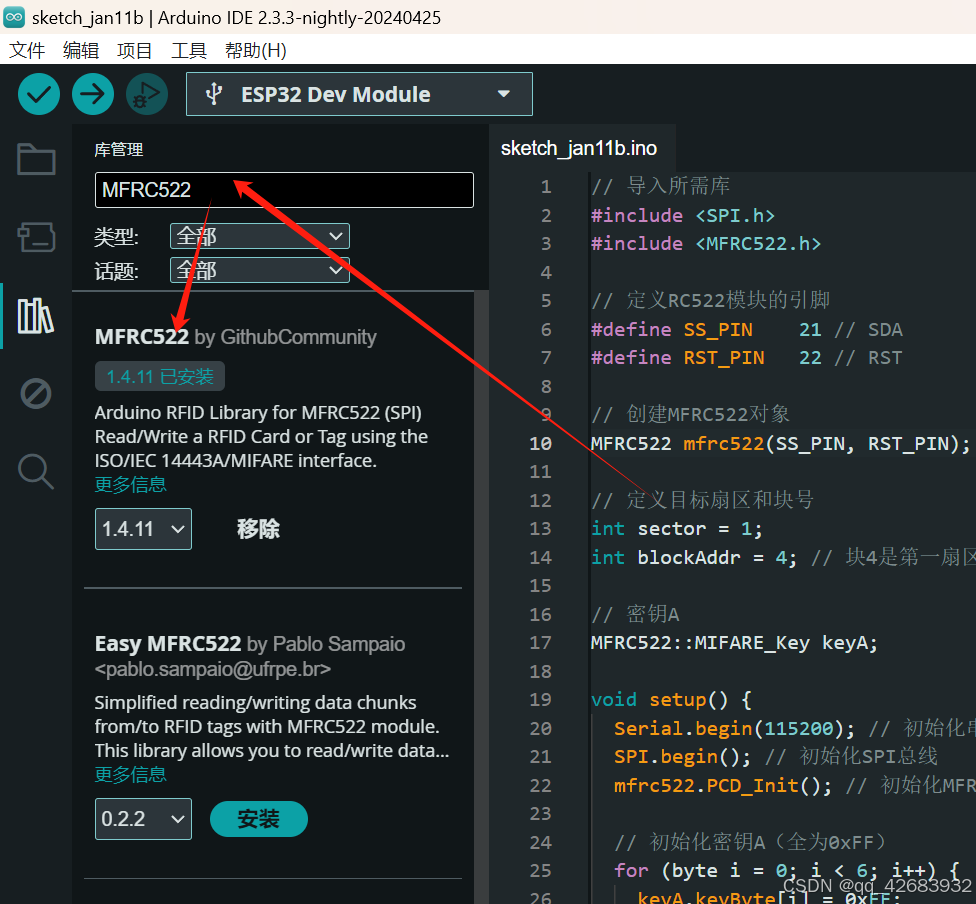Select the Library Manager books icon
976x904 pixels.
pos(35,316)
